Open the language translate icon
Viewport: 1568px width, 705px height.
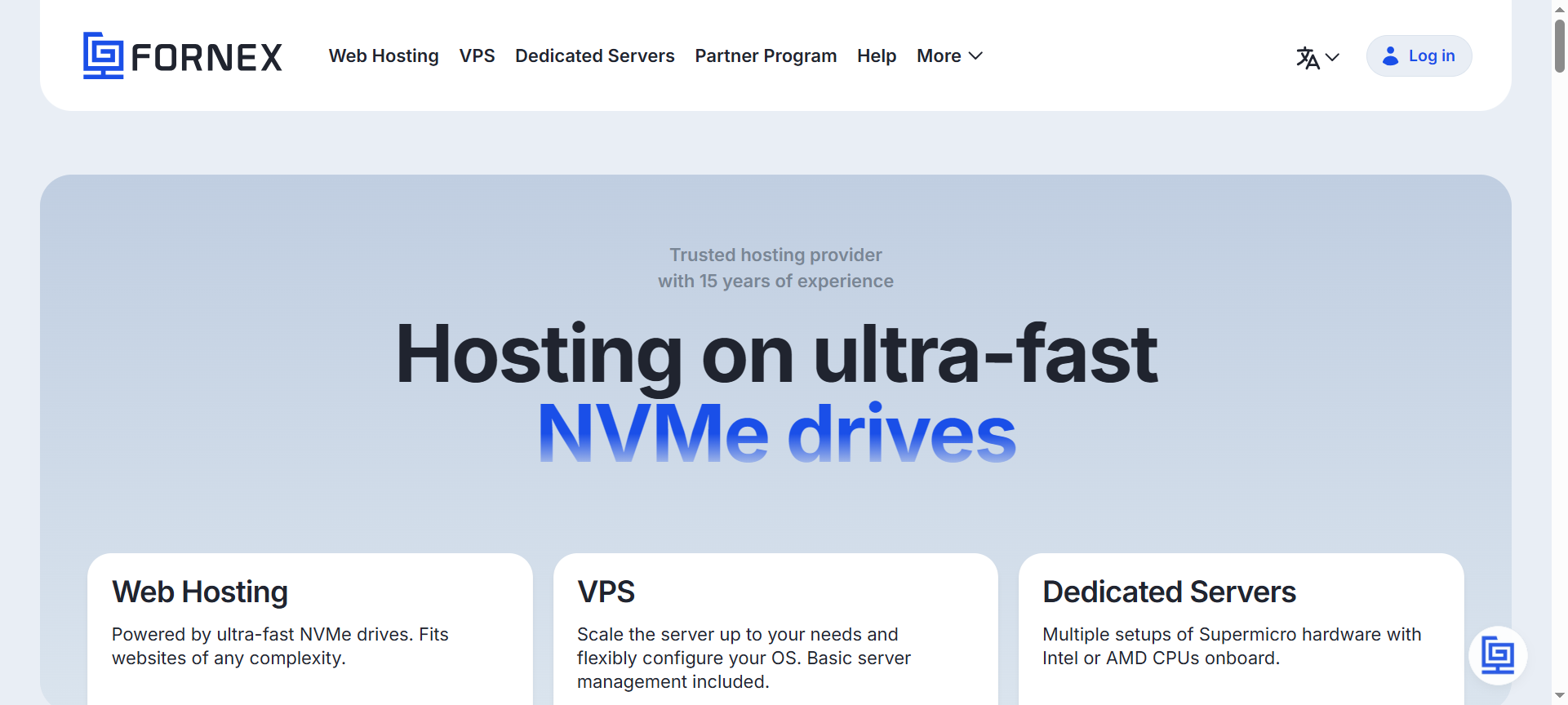coord(1308,57)
